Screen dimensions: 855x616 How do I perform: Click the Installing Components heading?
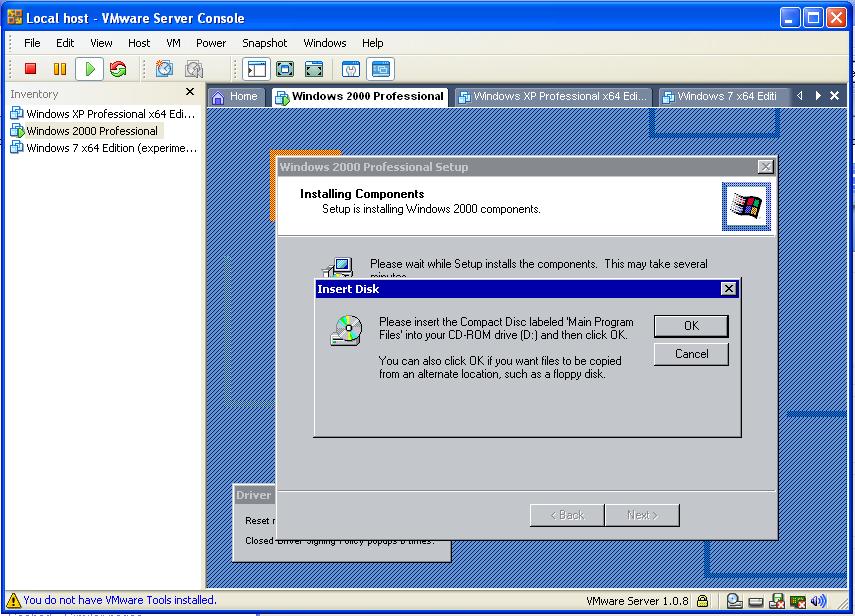click(x=362, y=194)
